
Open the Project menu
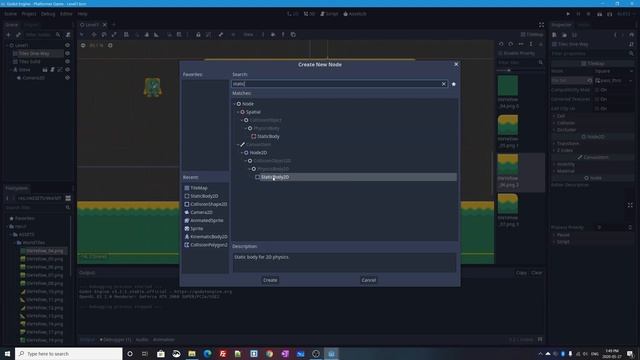(x=29, y=14)
